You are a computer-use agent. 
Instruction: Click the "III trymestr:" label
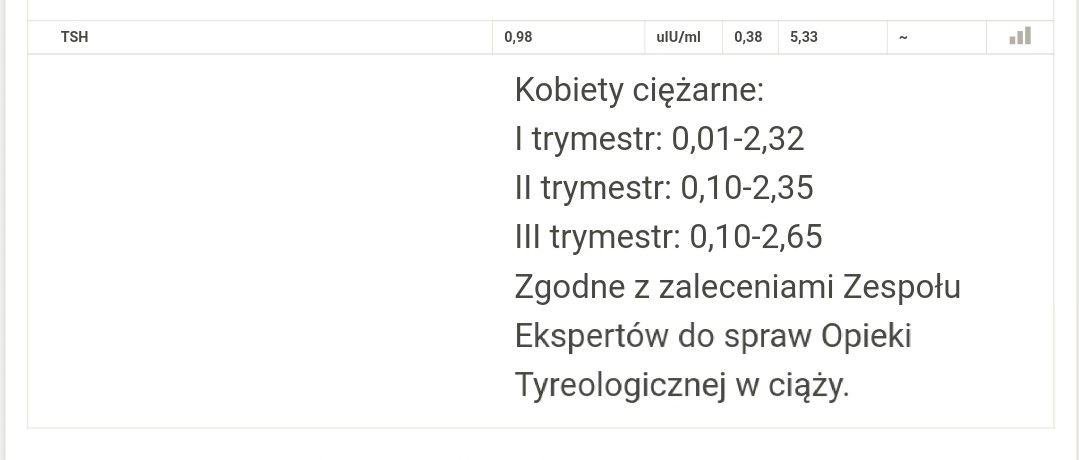click(598, 237)
